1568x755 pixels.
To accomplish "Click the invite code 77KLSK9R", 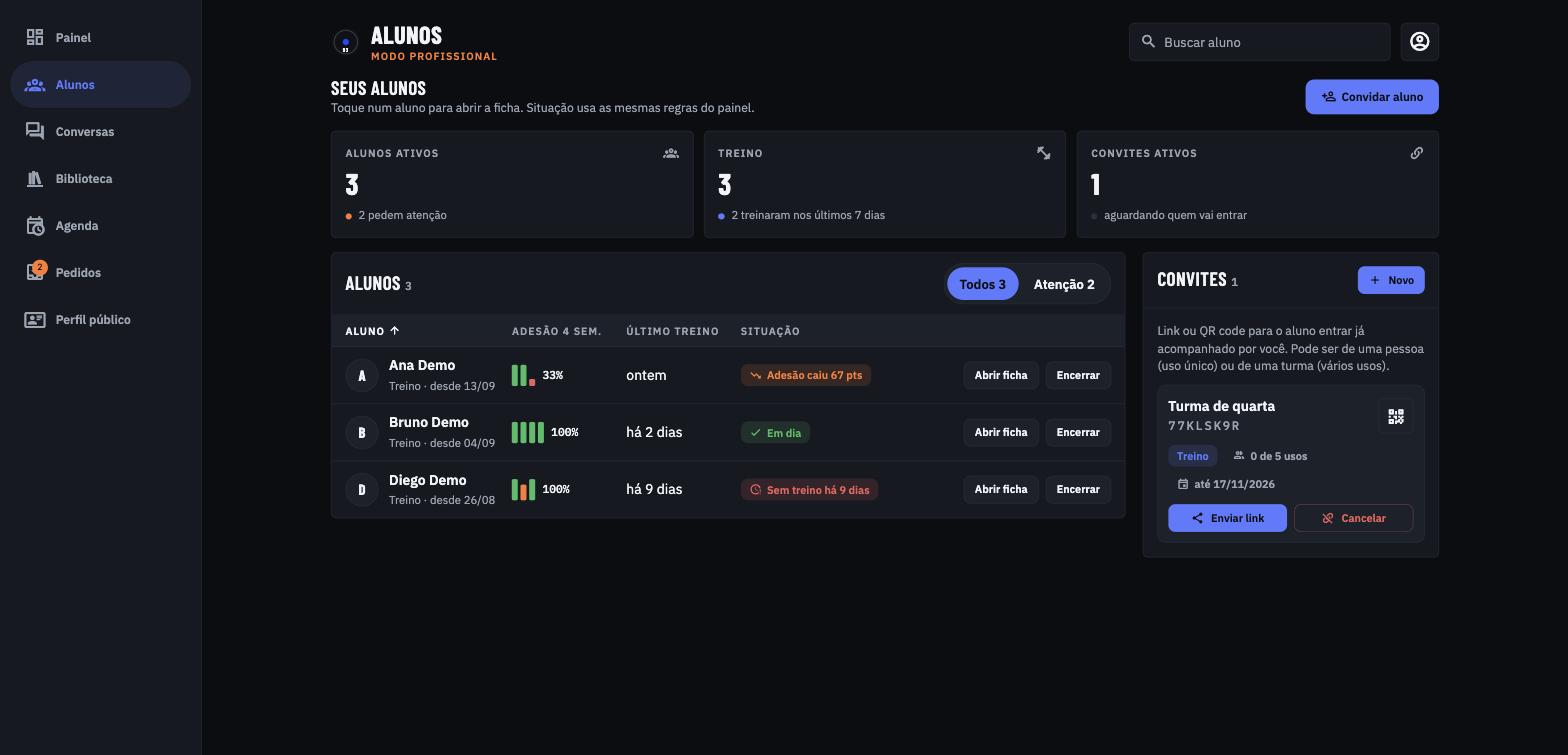I will (1204, 426).
